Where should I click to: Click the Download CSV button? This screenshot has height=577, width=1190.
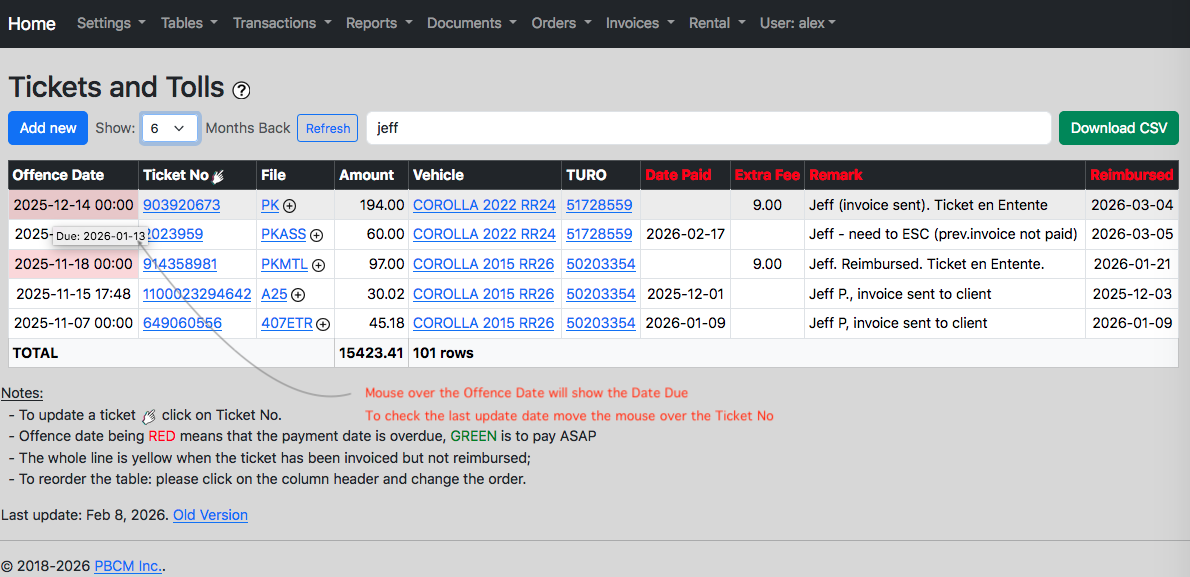pos(1119,128)
